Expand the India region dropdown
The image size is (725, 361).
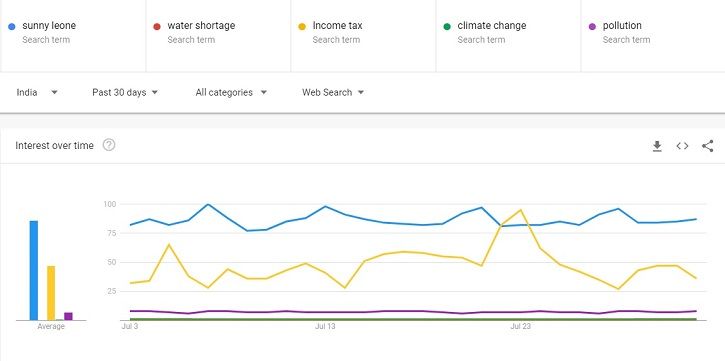pos(37,92)
